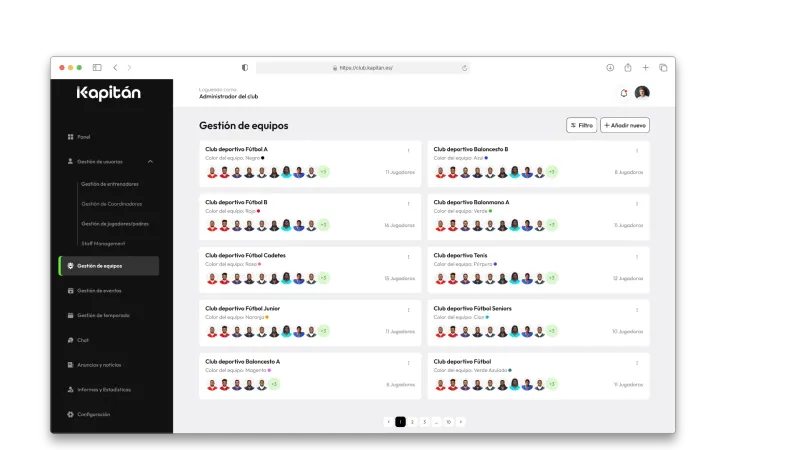The height and width of the screenshot is (450, 800).
Task: Show more players on Fútbol A (+3 badge)
Action: tap(323, 172)
